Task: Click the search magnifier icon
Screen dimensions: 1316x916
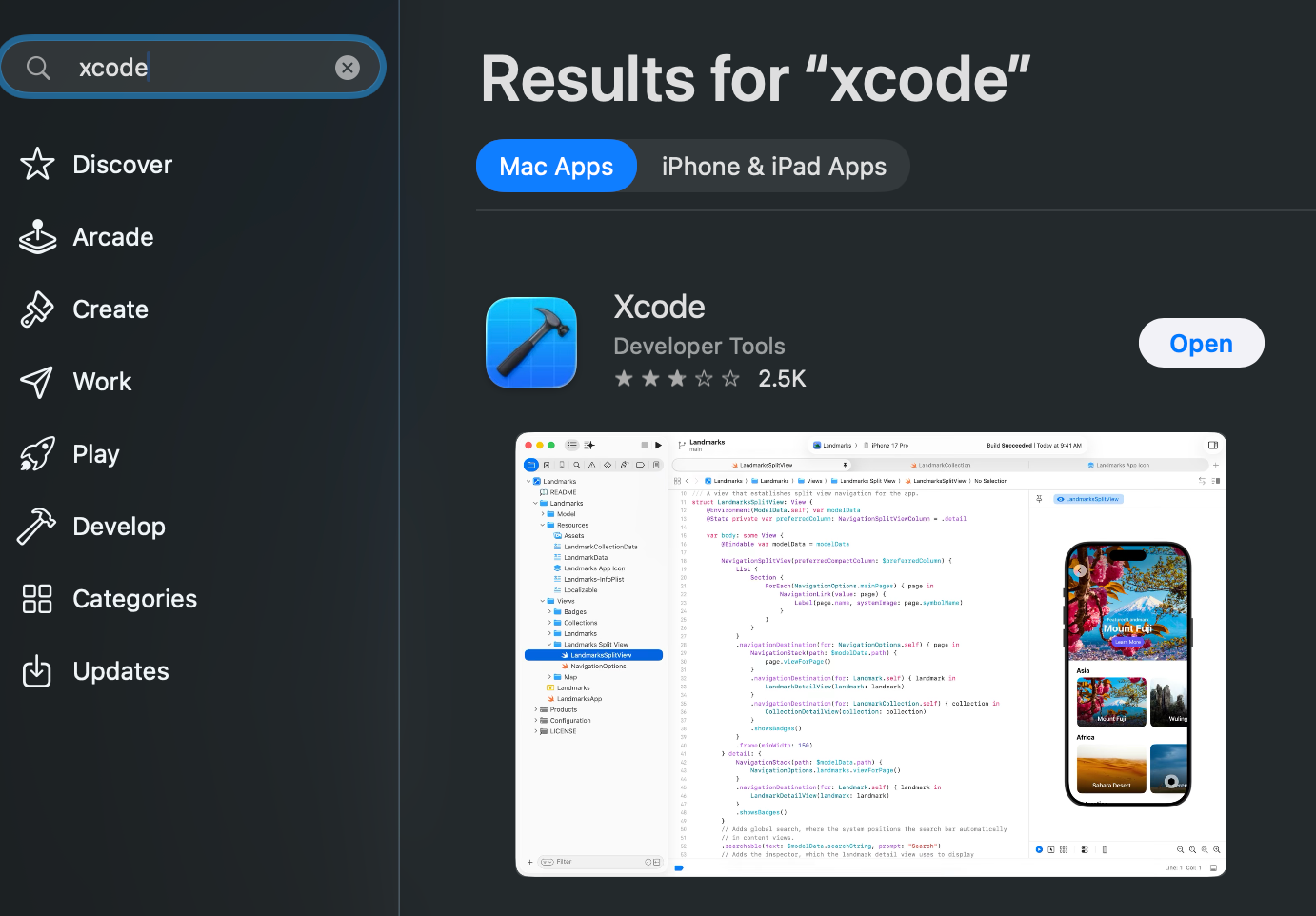Action: pyautogui.click(x=38, y=68)
